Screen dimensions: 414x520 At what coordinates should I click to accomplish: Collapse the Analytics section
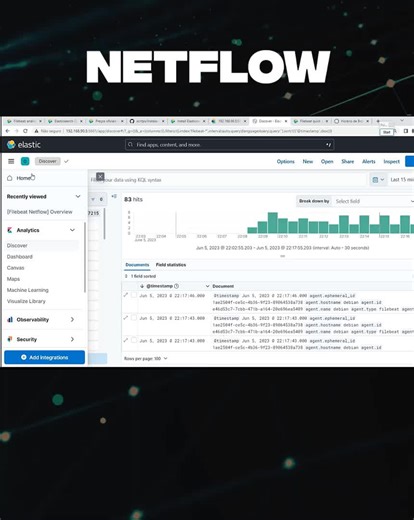(72, 230)
